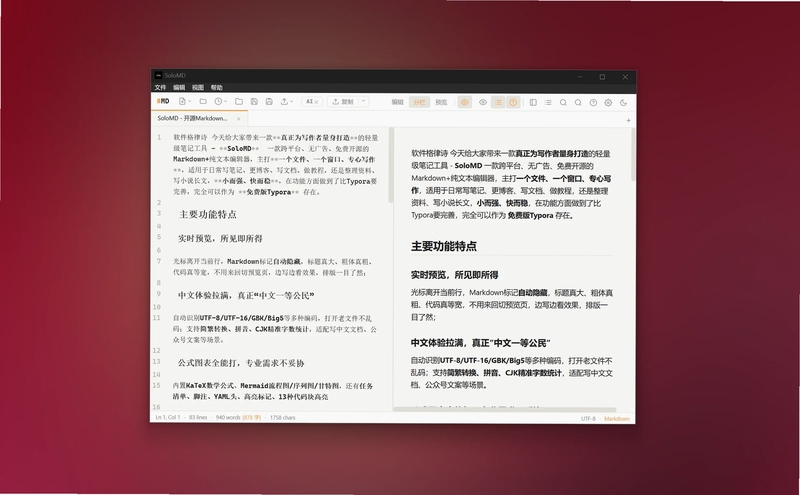Screen dimensions: 800x495
Task: Close the SoloMD document tab
Action: coord(238,118)
